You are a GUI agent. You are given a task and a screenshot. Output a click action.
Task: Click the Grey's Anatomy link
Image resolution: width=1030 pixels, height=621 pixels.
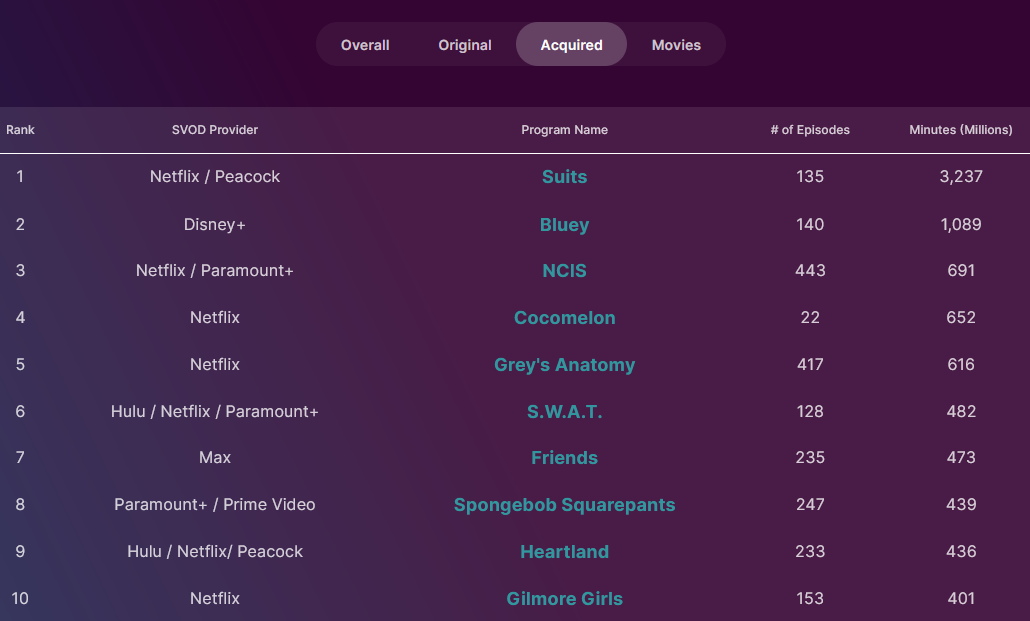click(564, 365)
